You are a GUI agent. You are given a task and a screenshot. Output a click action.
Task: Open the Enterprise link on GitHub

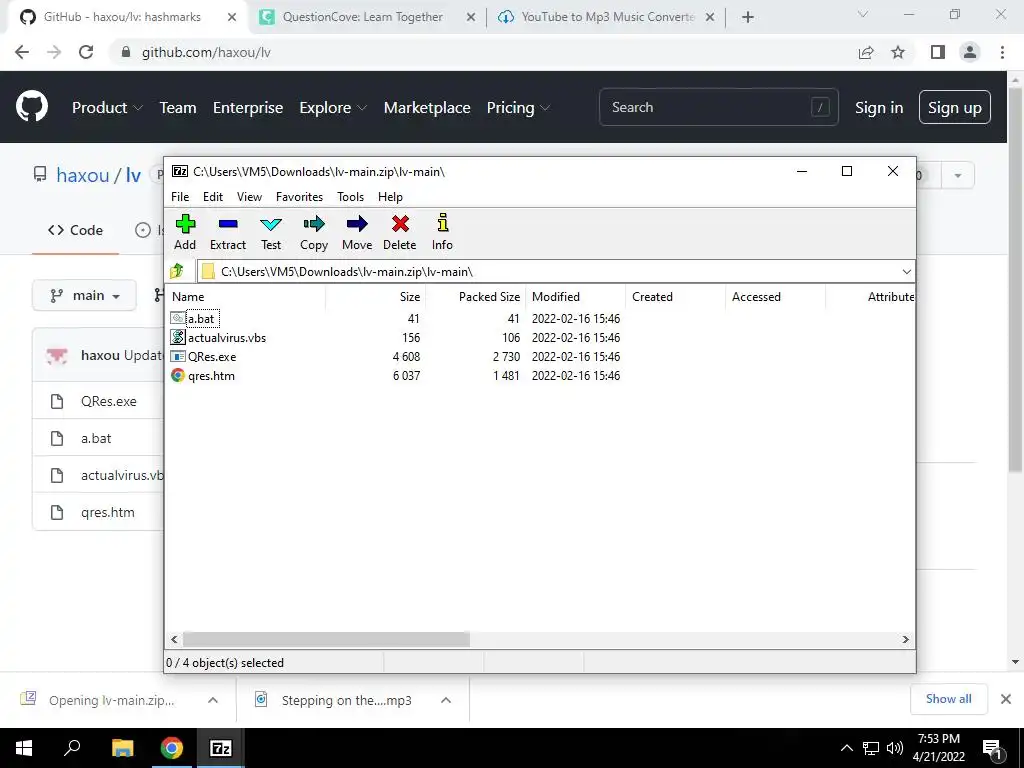point(248,108)
